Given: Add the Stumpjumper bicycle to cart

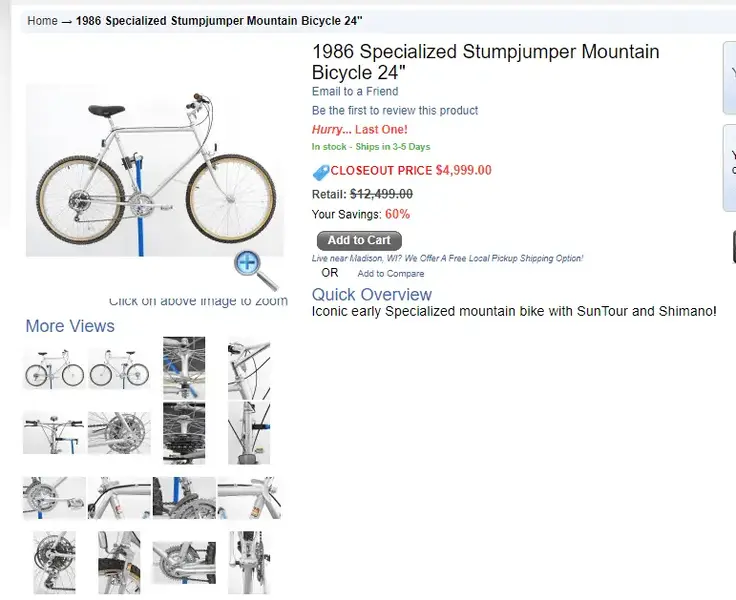Looking at the screenshot, I should [359, 240].
